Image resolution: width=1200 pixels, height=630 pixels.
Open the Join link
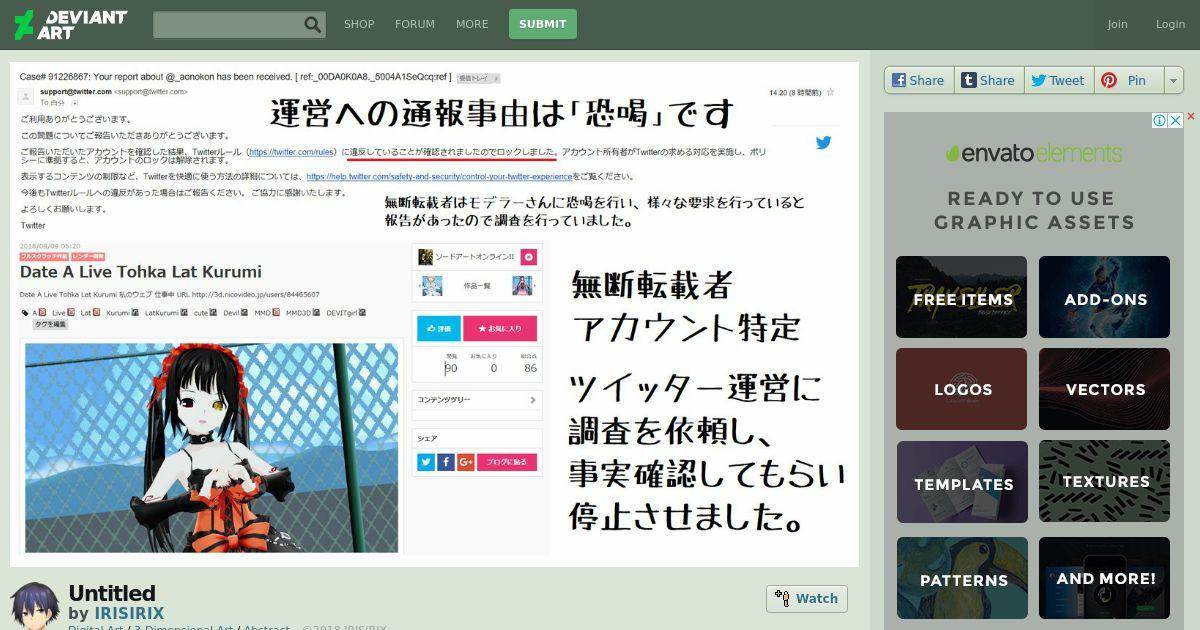(1117, 24)
